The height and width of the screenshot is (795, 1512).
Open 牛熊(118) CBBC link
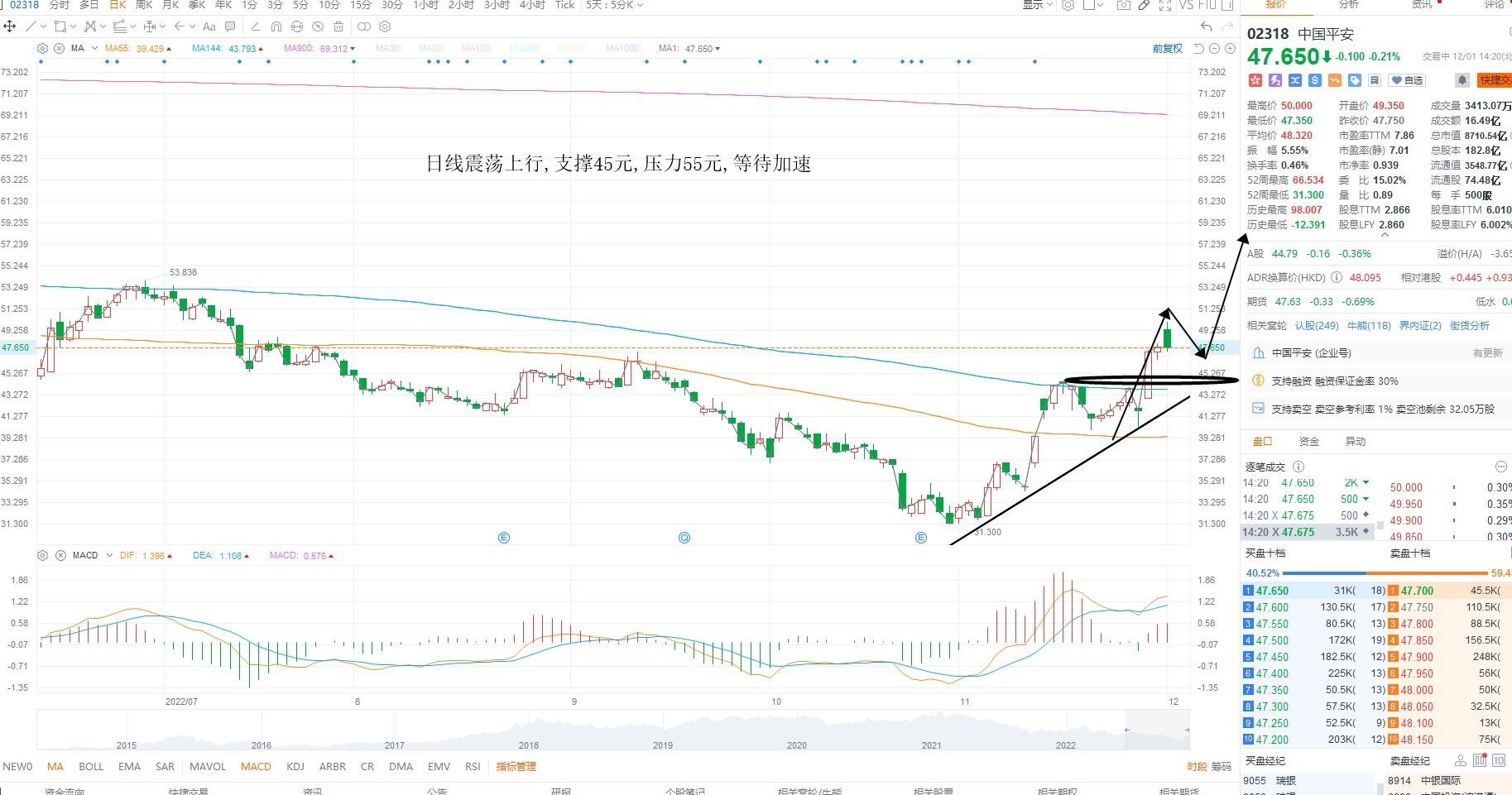[x=1369, y=326]
